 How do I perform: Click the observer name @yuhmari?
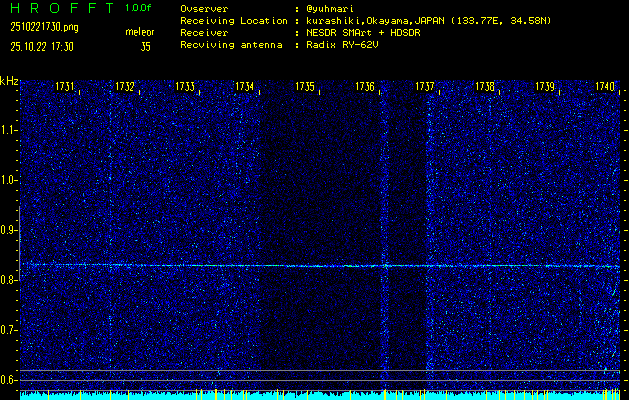[330, 9]
